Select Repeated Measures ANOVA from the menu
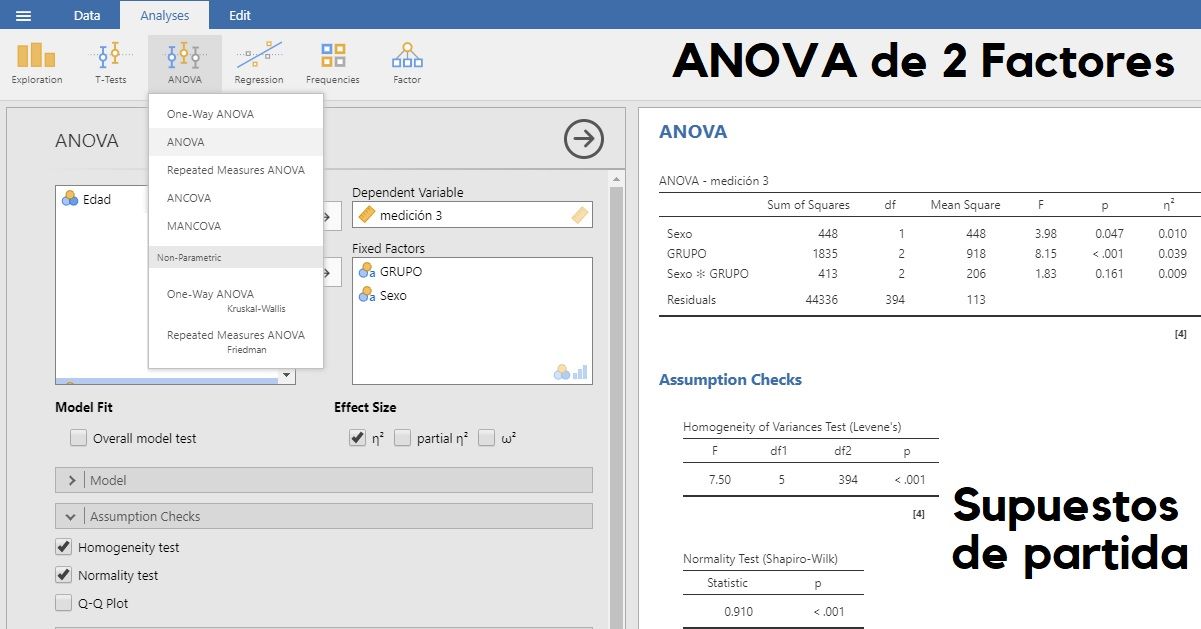1201x629 pixels. point(235,169)
